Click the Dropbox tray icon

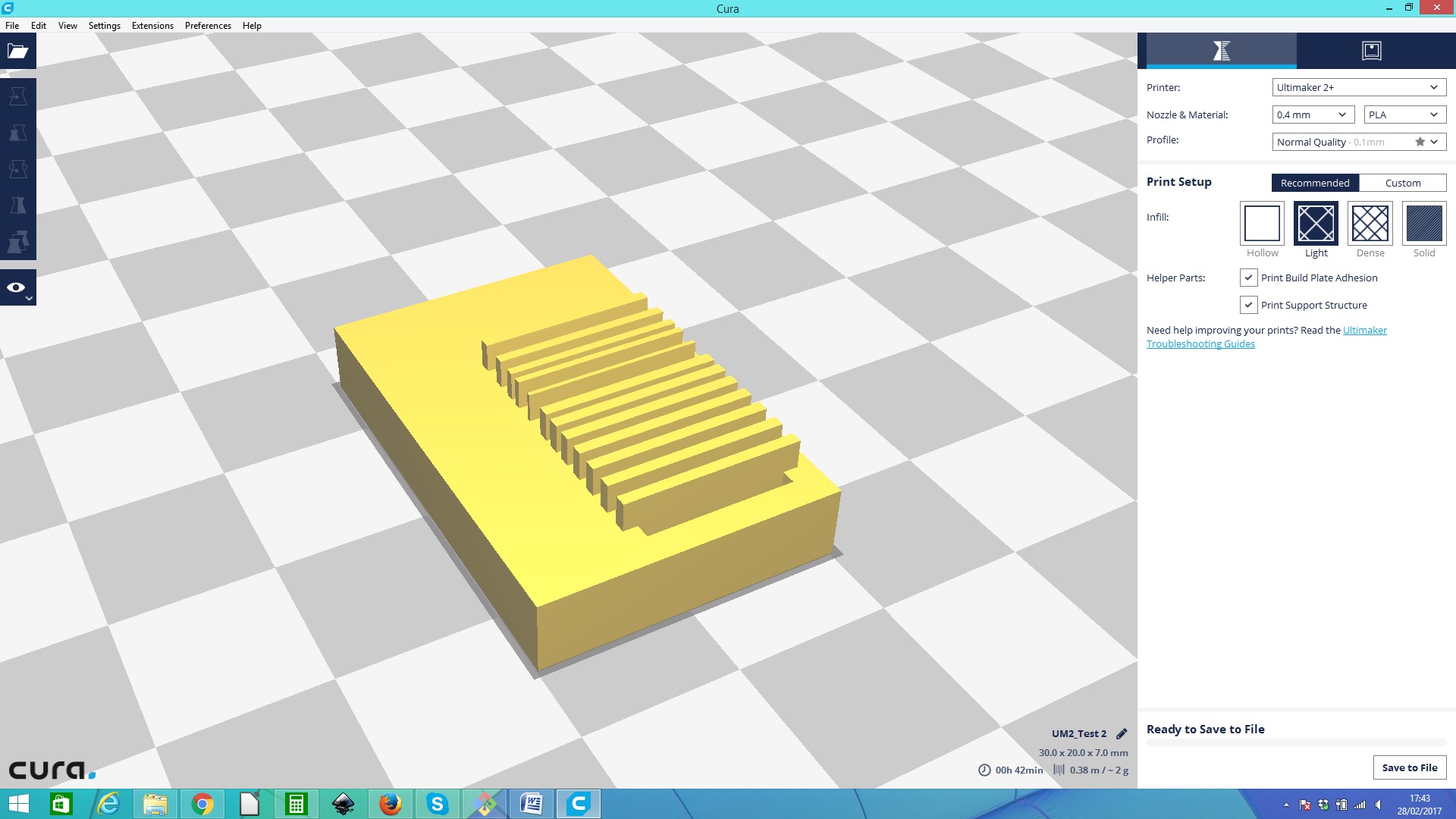point(1323,805)
